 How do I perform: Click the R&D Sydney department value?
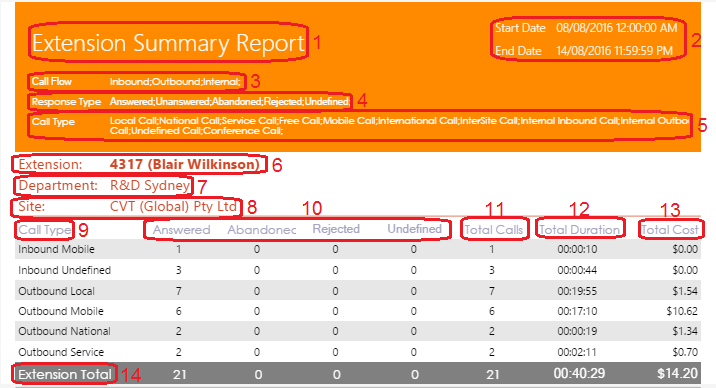pos(150,185)
